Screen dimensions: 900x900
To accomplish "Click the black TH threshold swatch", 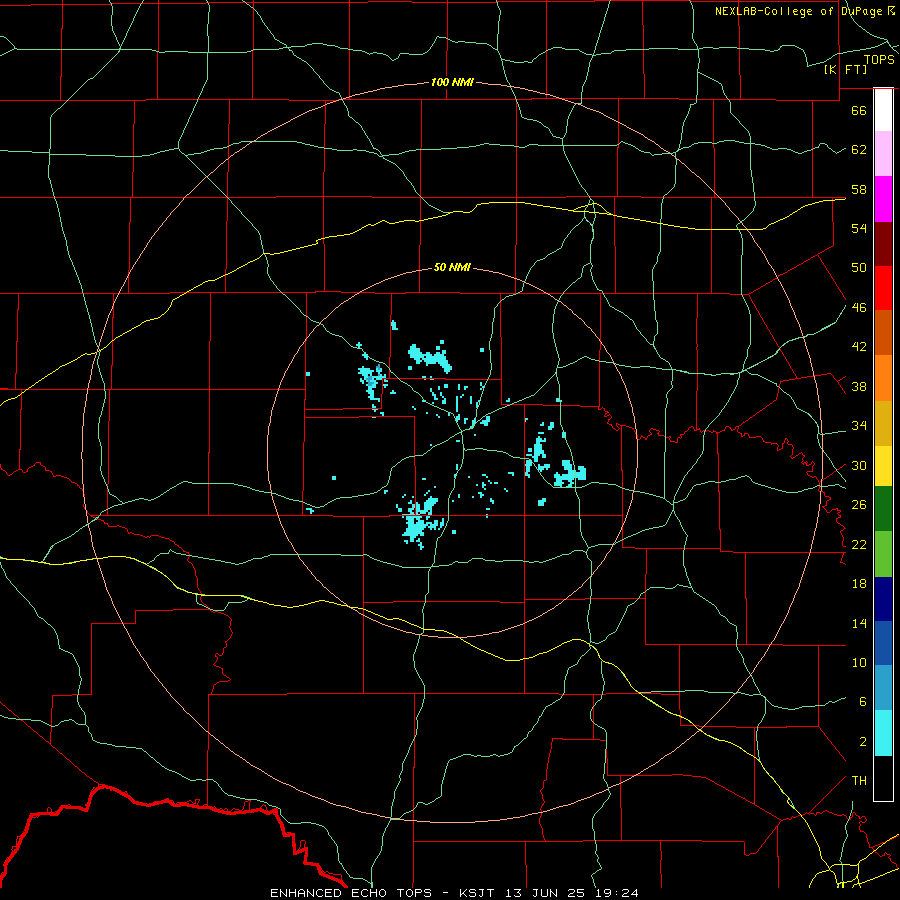I will pos(883,778).
